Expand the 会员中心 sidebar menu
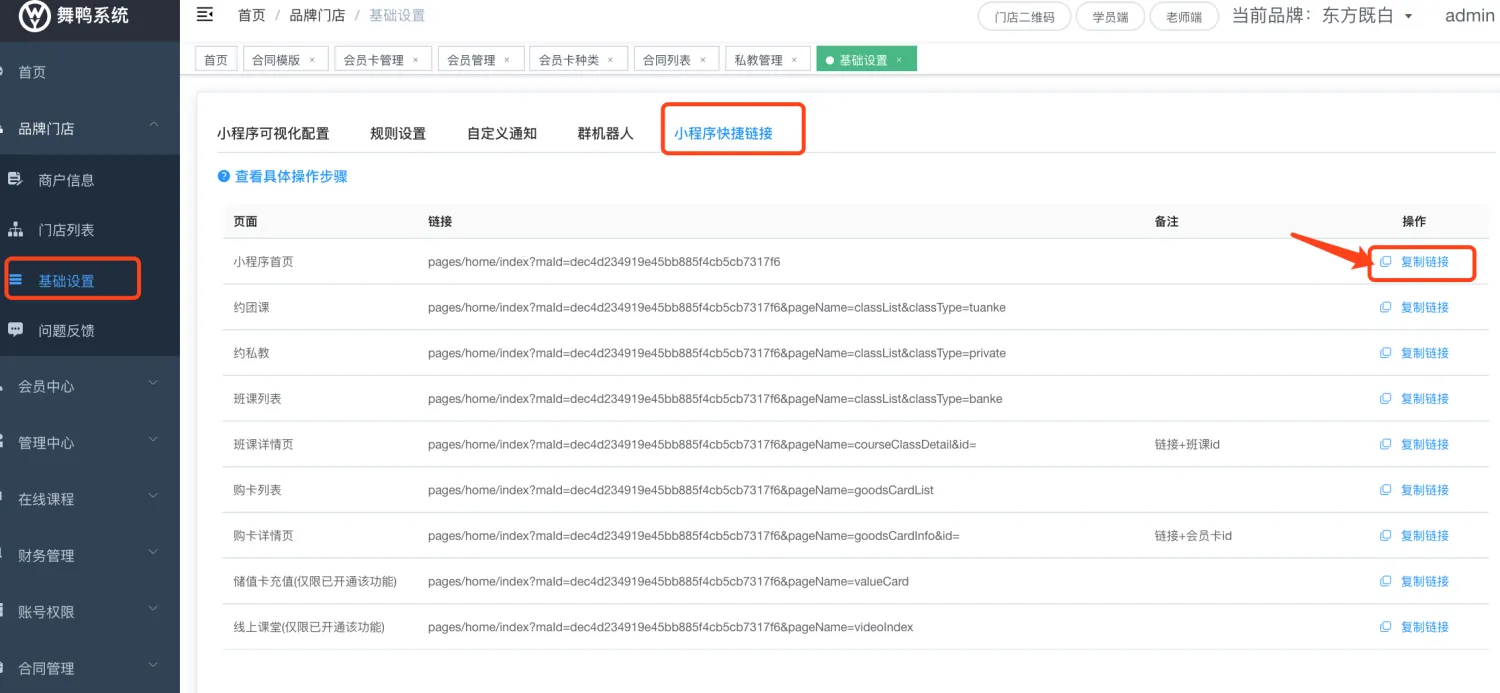Screen dimensions: 1500x693 click(153, 385)
